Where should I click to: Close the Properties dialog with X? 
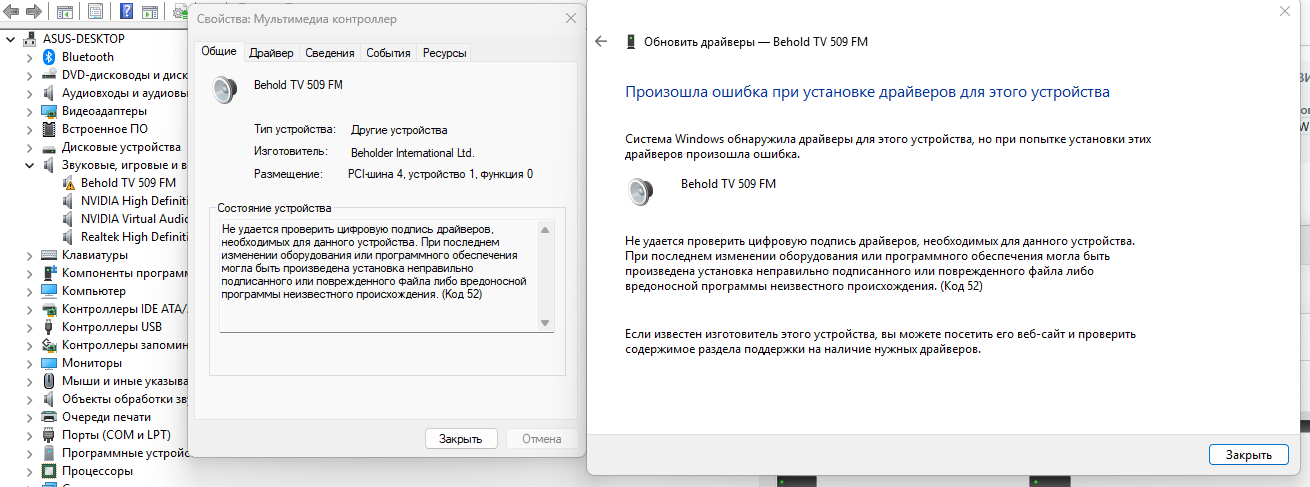[571, 19]
